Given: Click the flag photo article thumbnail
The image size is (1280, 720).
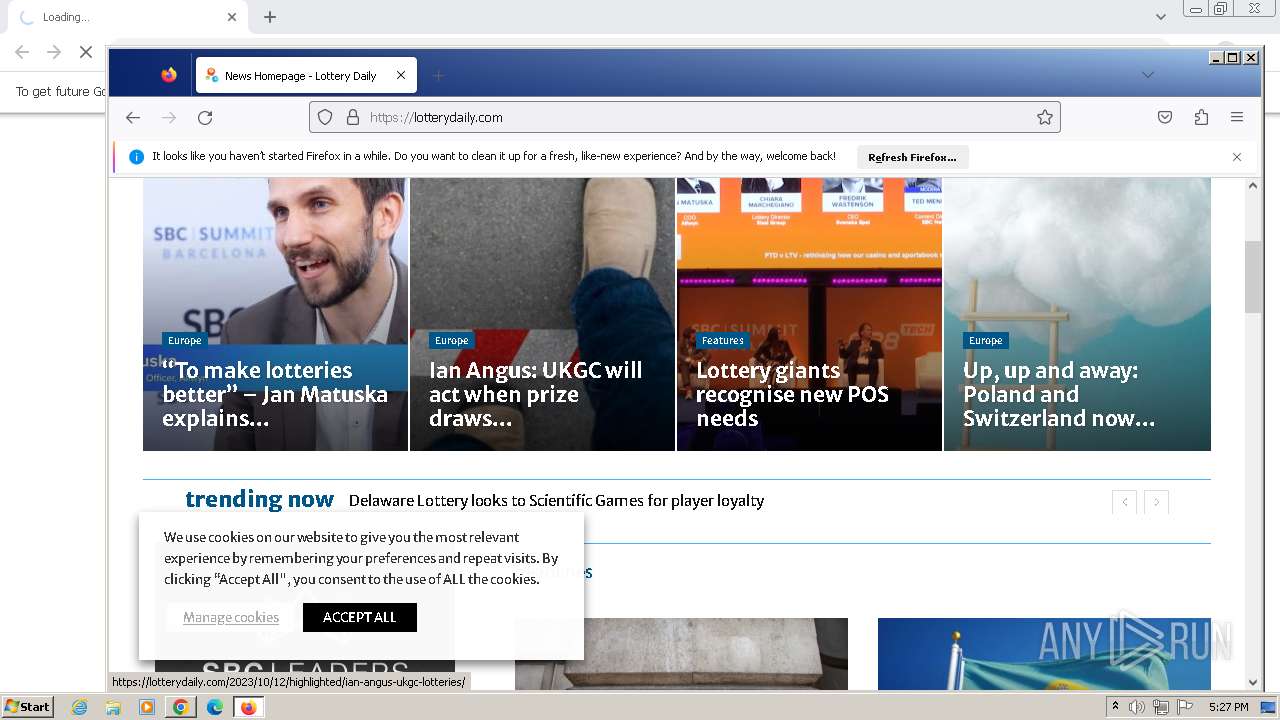Looking at the screenshot, I should (1044, 654).
